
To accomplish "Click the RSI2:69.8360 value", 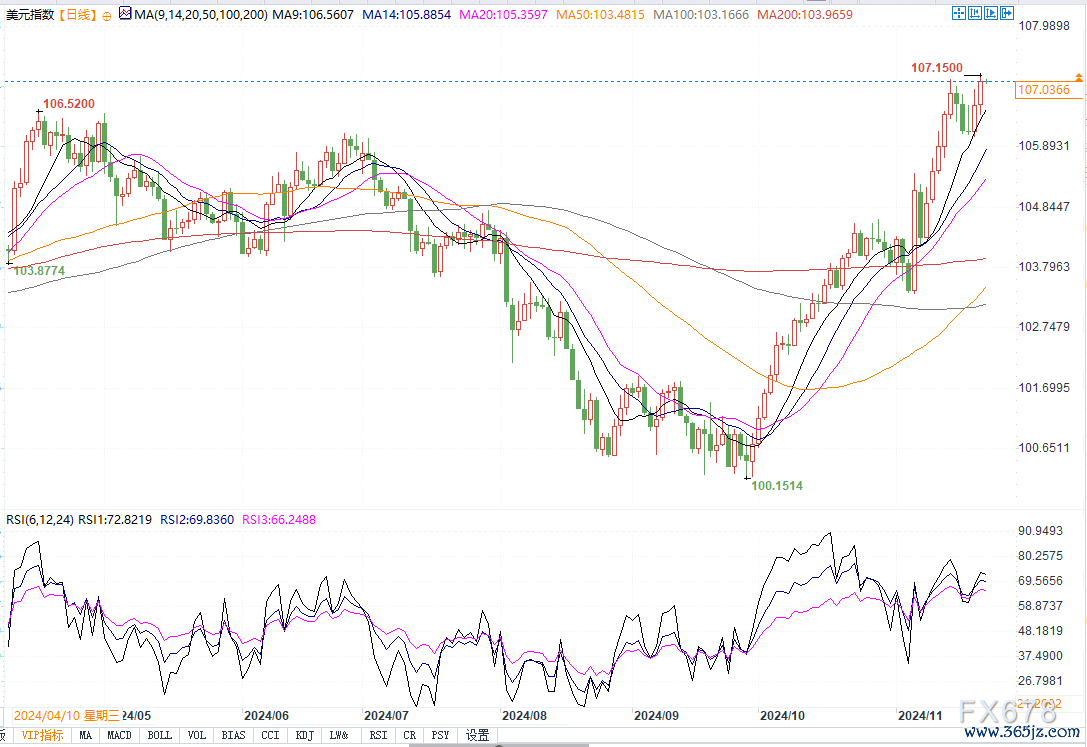I will coord(197,520).
